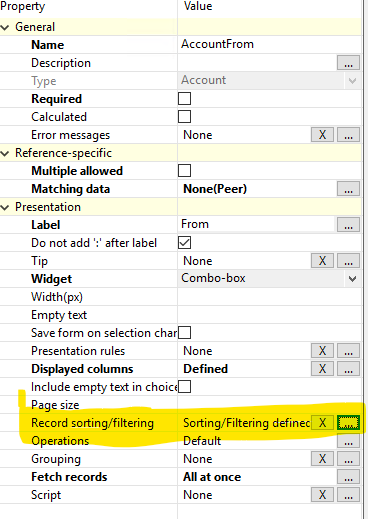Open the Record sorting/filtering ellipsis editor
Image resolution: width=368 pixels, height=519 pixels.
coord(348,423)
